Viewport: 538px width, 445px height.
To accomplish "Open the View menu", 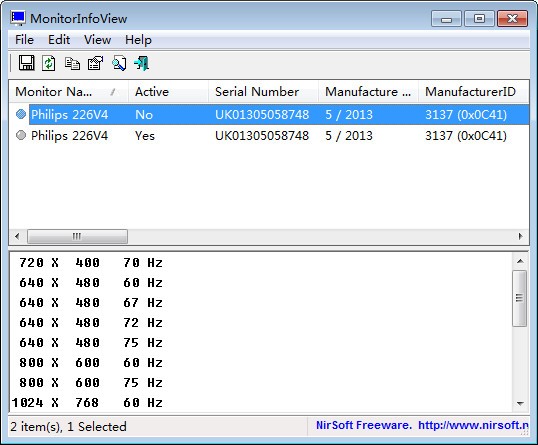I will [x=97, y=40].
